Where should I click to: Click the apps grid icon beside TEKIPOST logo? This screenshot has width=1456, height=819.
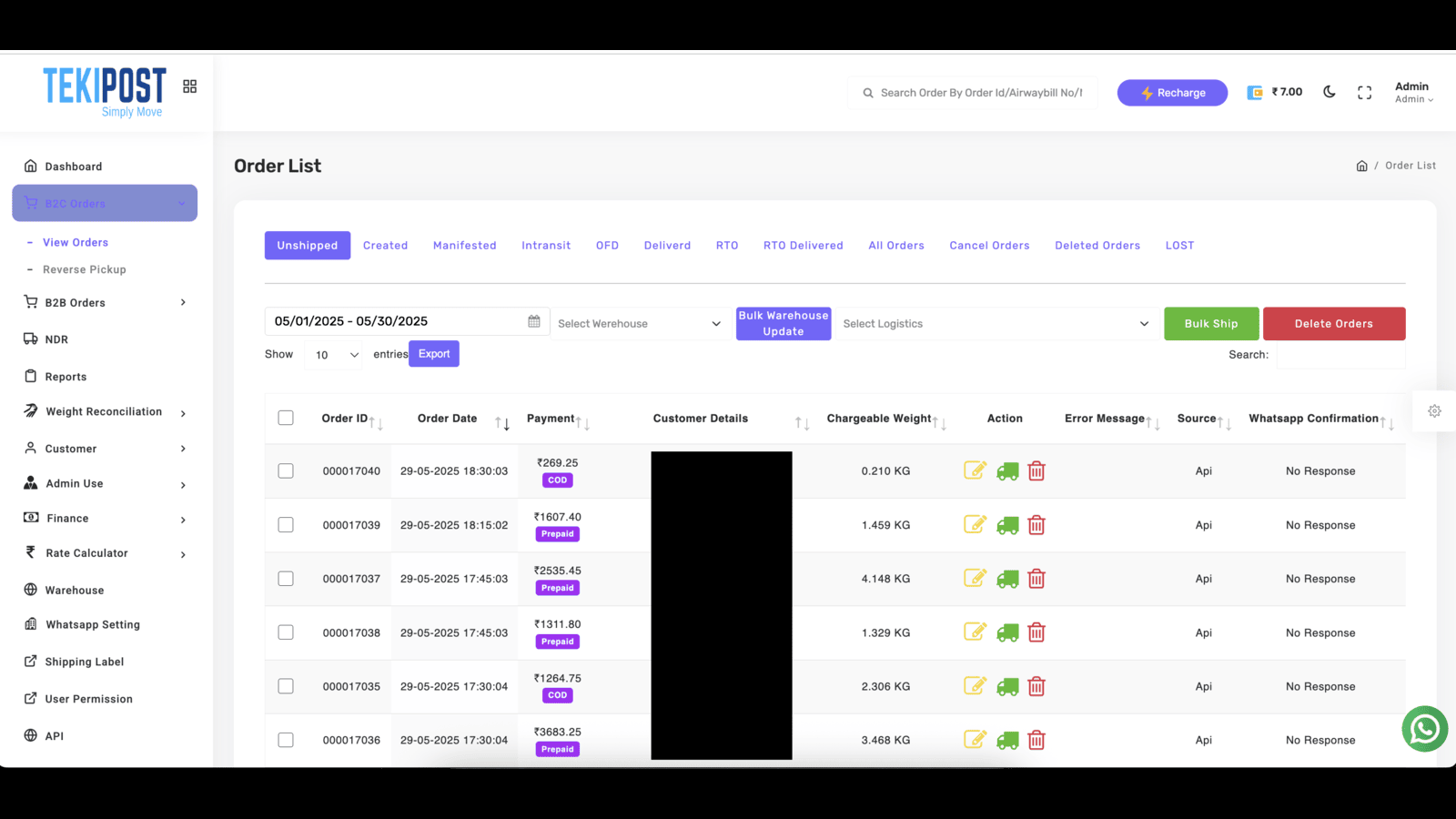click(x=189, y=86)
